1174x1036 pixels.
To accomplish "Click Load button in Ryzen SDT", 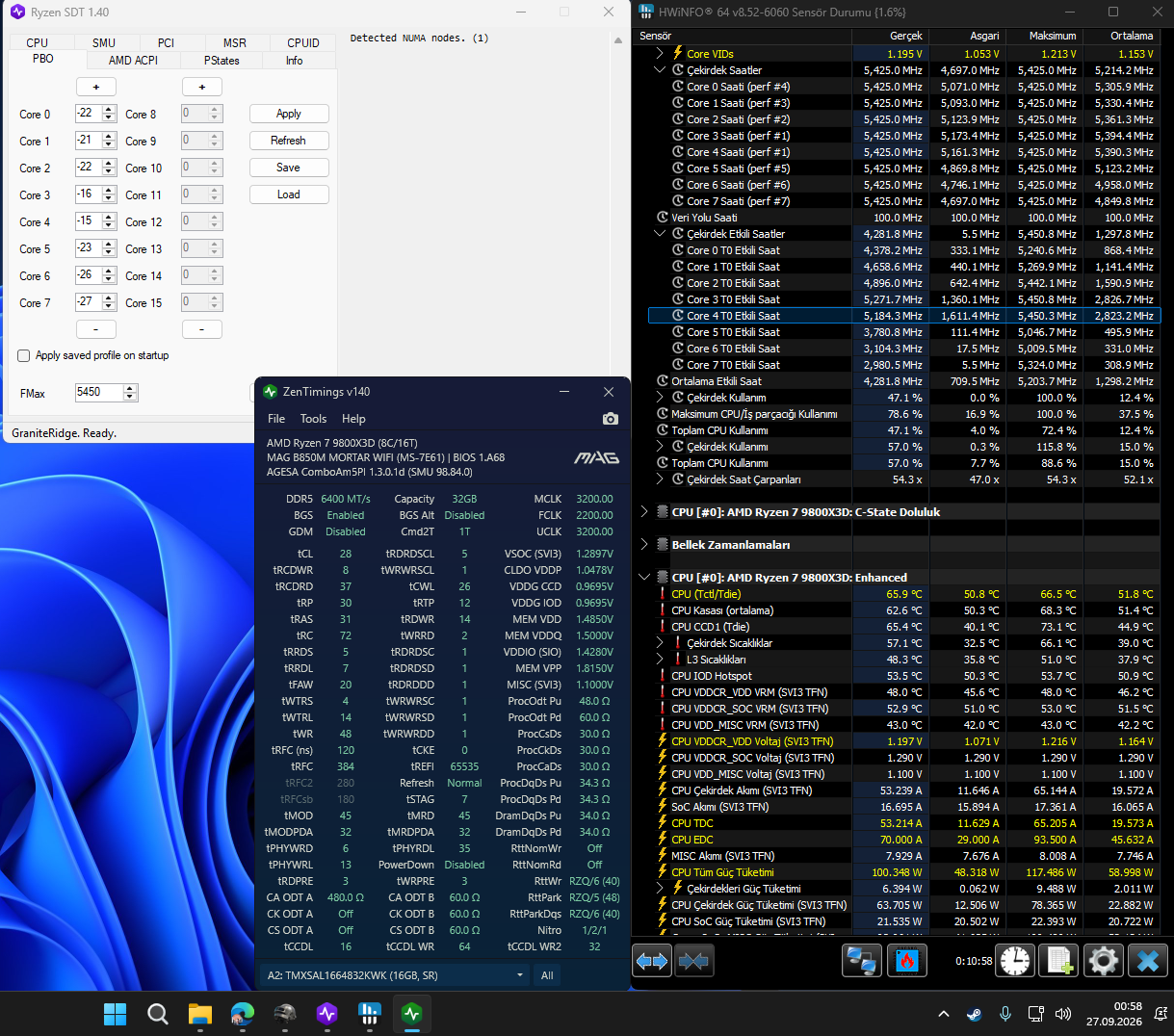I will click(289, 194).
